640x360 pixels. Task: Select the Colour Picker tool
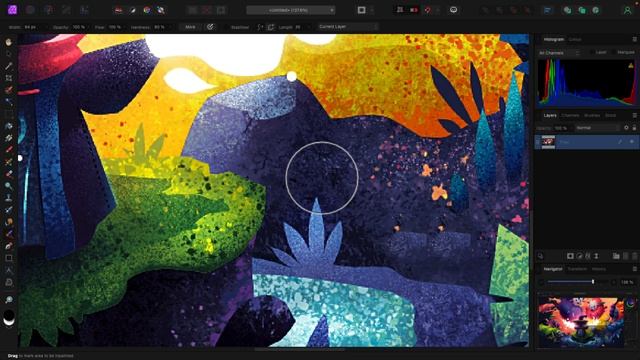click(9, 66)
